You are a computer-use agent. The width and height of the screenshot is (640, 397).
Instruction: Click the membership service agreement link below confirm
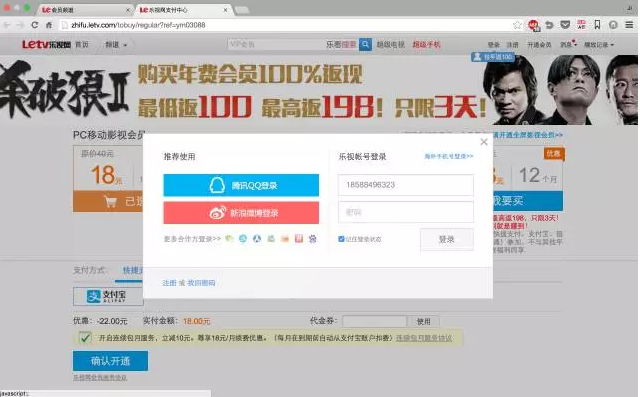100,378
